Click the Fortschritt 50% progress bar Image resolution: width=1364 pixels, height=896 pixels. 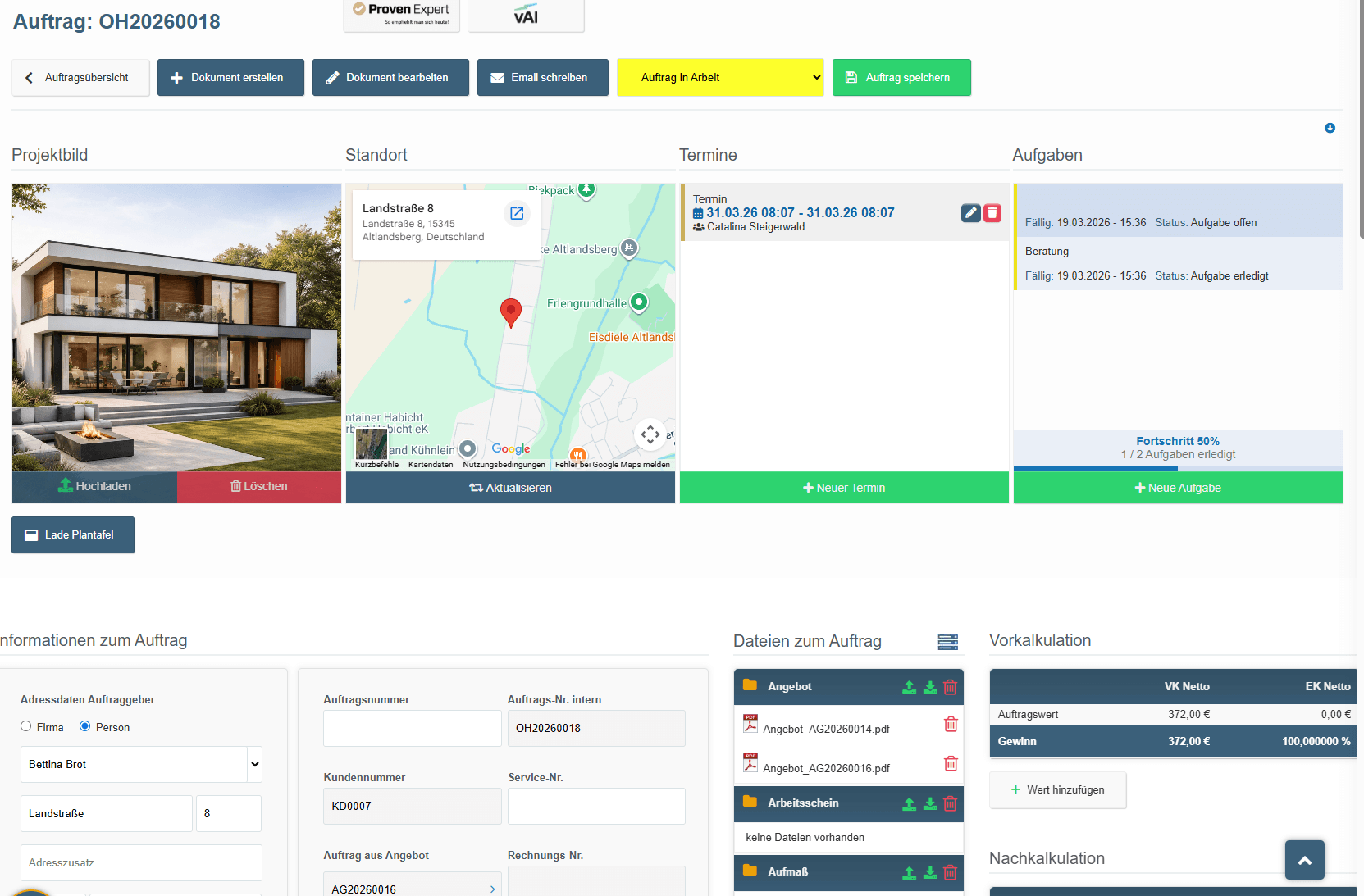click(1178, 468)
